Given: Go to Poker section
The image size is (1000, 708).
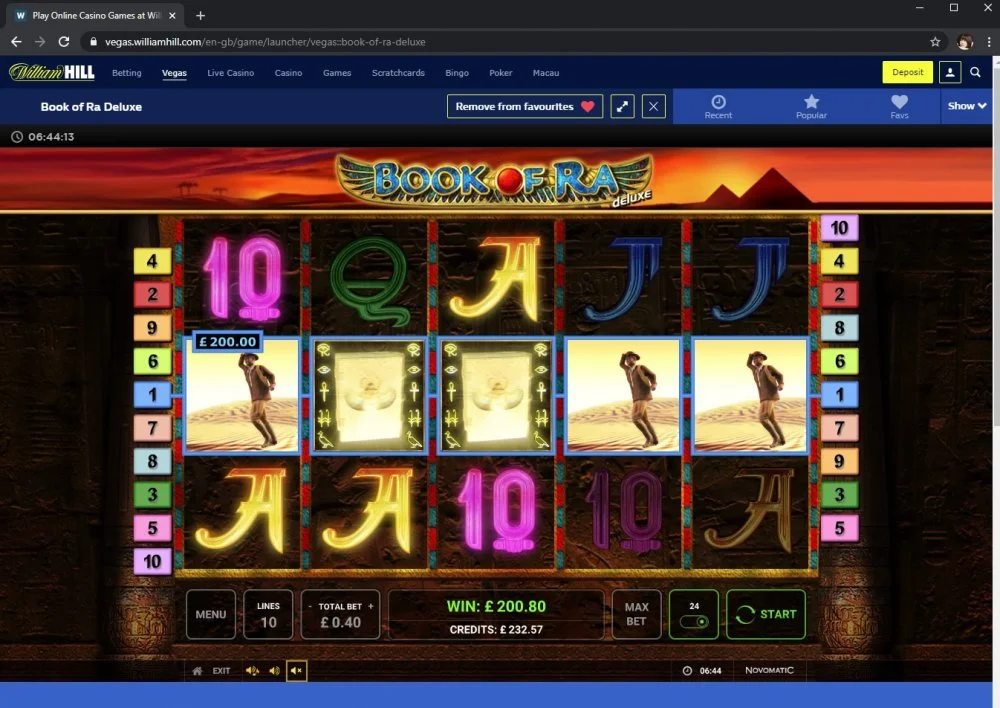Looking at the screenshot, I should click(501, 73).
